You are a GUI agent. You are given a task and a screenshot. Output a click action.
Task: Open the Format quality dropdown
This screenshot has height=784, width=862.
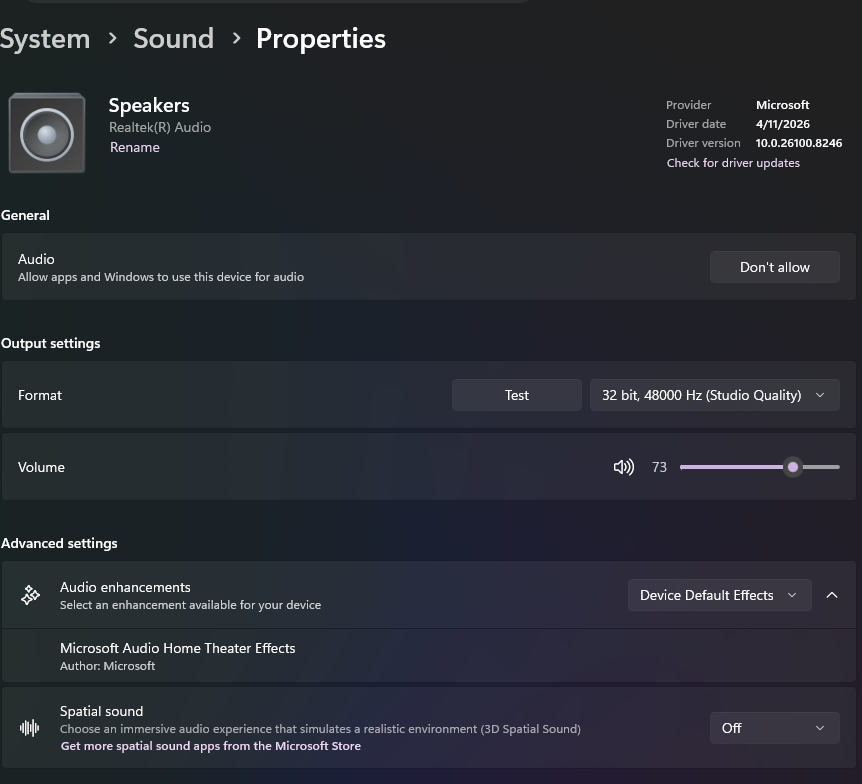714,395
